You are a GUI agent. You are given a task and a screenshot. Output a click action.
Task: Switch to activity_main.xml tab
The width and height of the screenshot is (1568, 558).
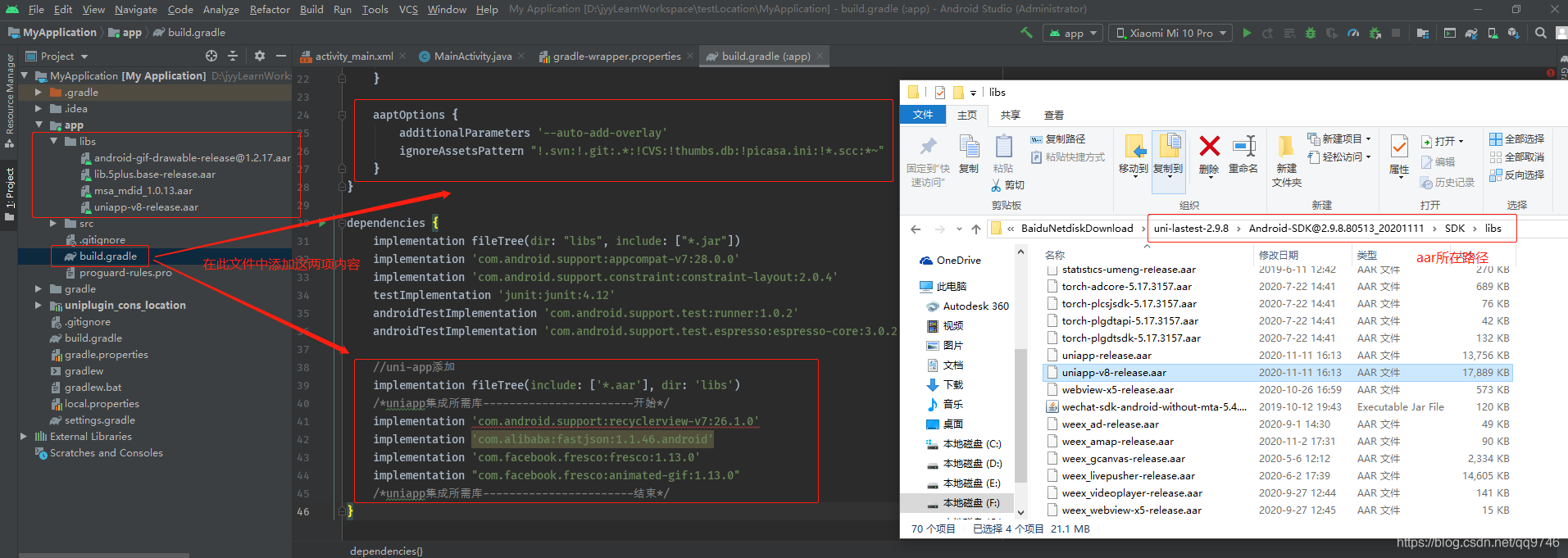pos(354,57)
